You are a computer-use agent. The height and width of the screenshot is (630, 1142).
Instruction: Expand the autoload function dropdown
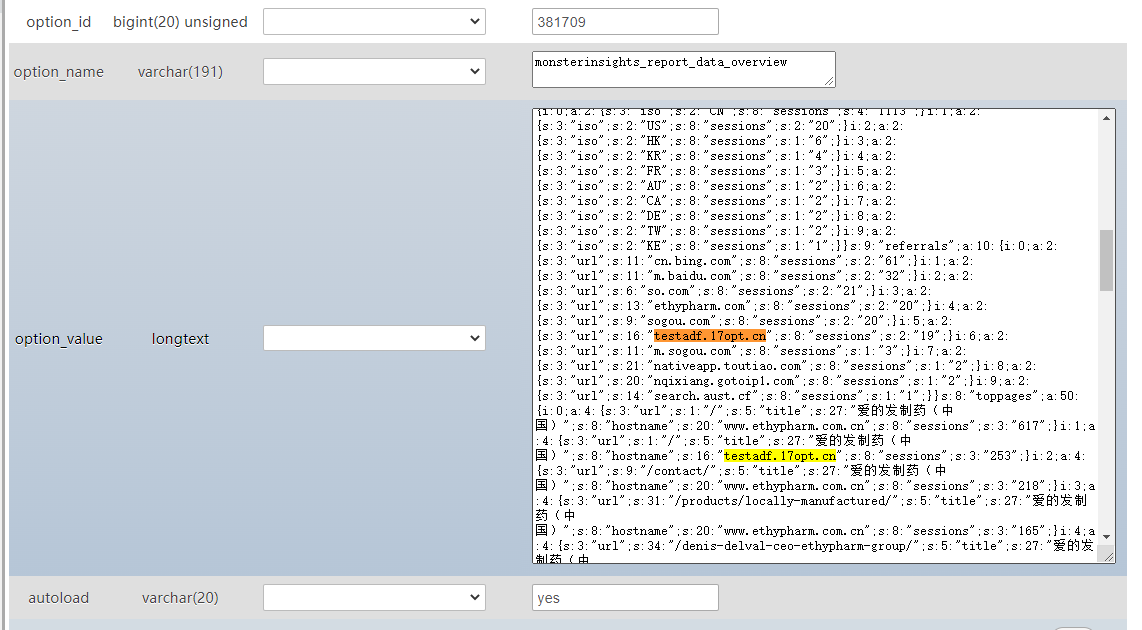tap(374, 598)
